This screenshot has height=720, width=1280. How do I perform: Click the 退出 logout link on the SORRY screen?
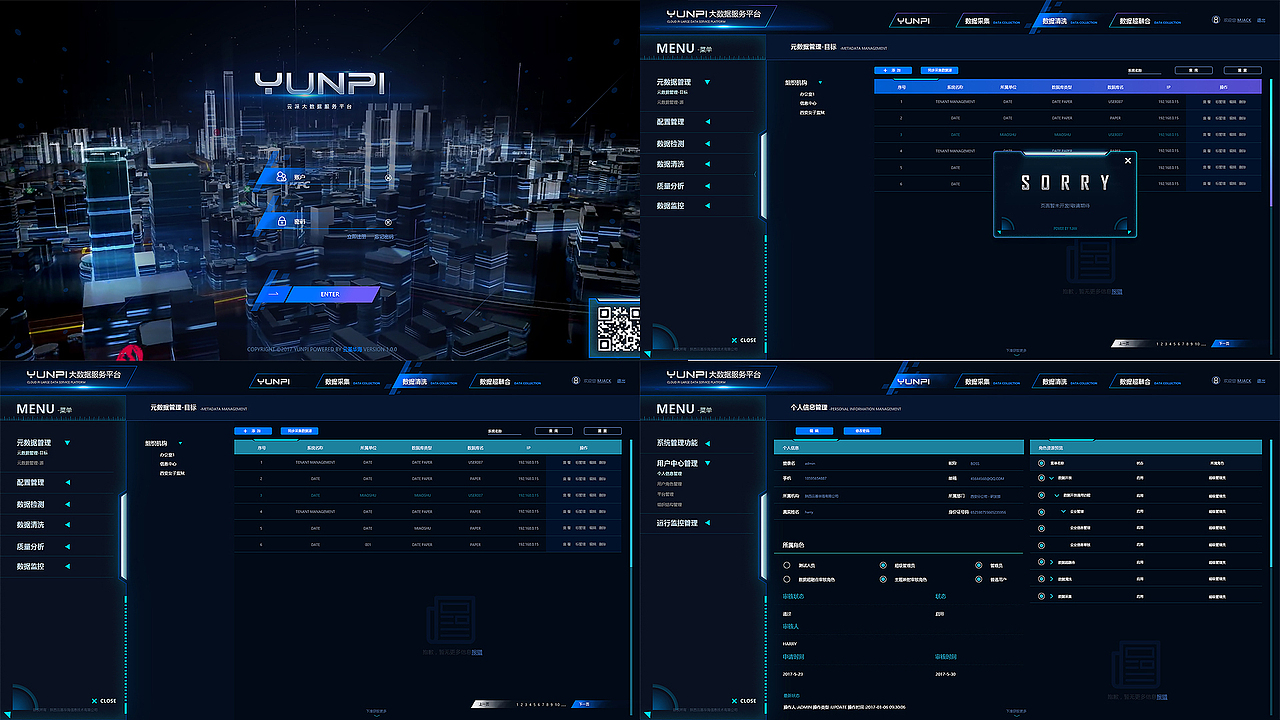[1261, 18]
